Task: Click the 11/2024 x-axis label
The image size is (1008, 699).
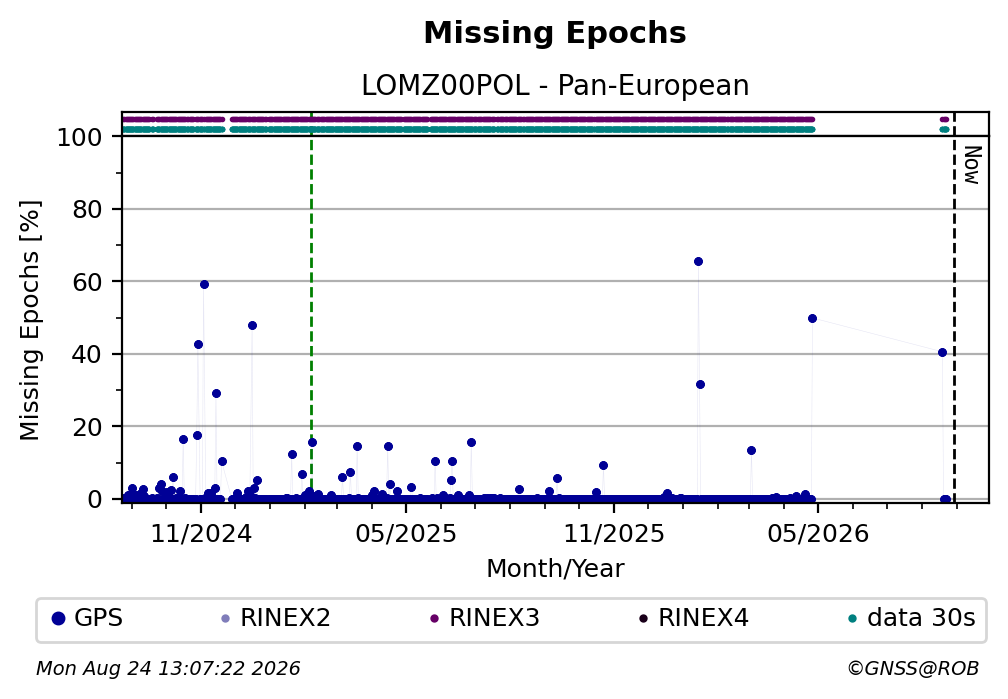Action: click(x=201, y=534)
